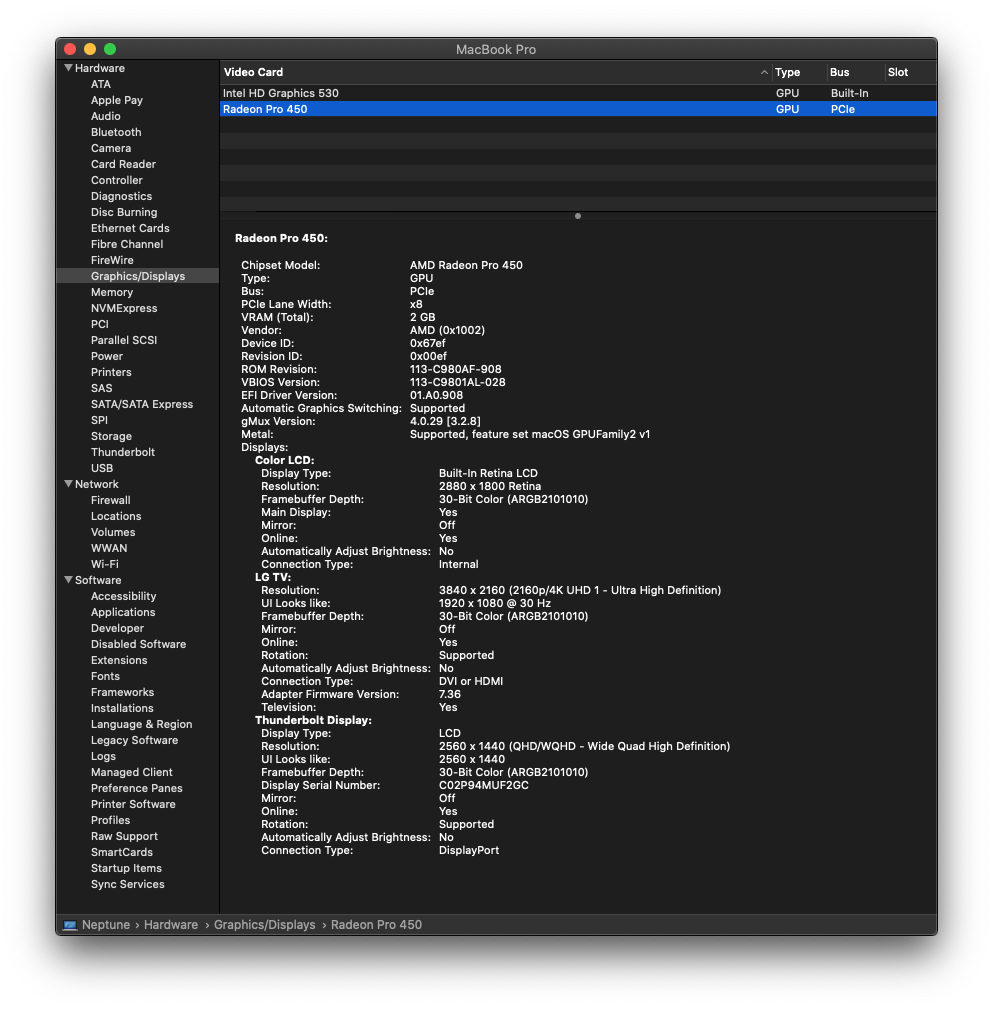Open USB in the sidebar
993x1009 pixels.
pyautogui.click(x=102, y=468)
